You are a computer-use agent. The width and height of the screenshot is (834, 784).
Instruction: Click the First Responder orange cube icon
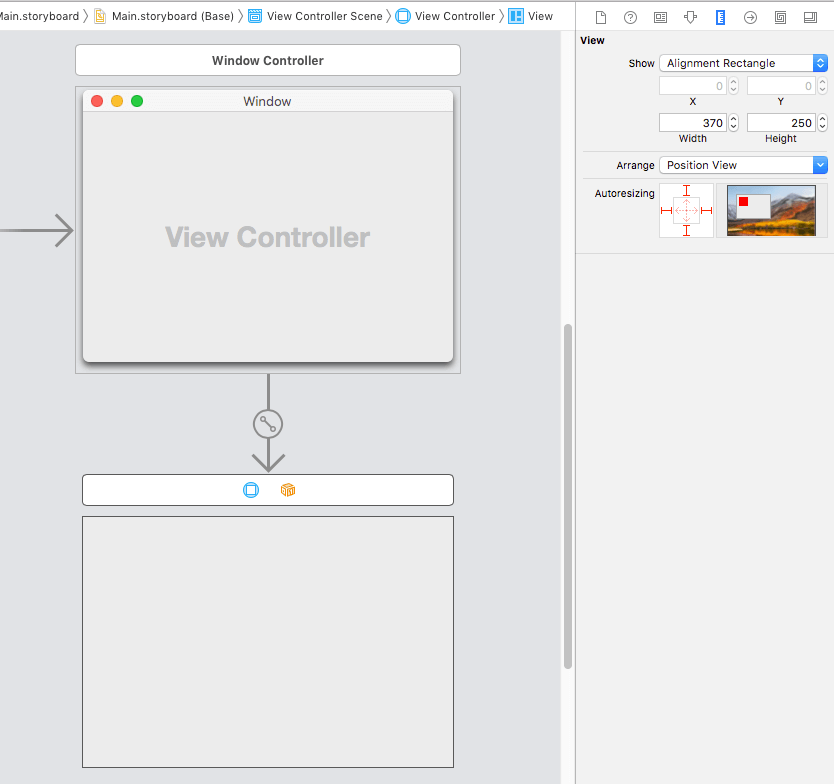[288, 490]
